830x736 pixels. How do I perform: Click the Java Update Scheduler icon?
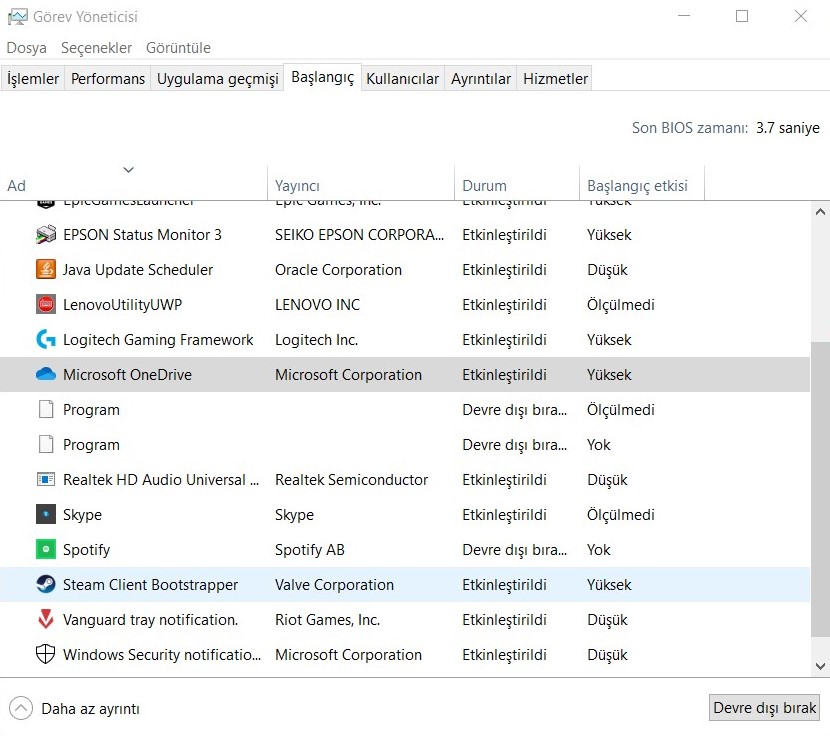click(46, 270)
